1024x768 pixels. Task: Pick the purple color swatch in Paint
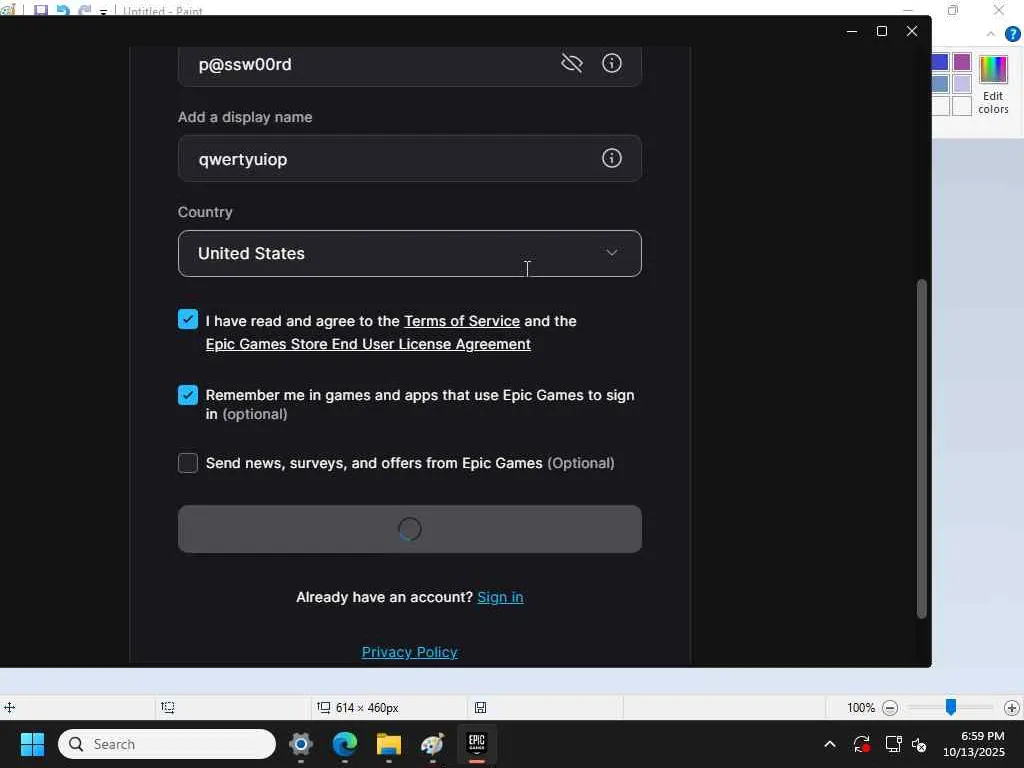(x=961, y=62)
